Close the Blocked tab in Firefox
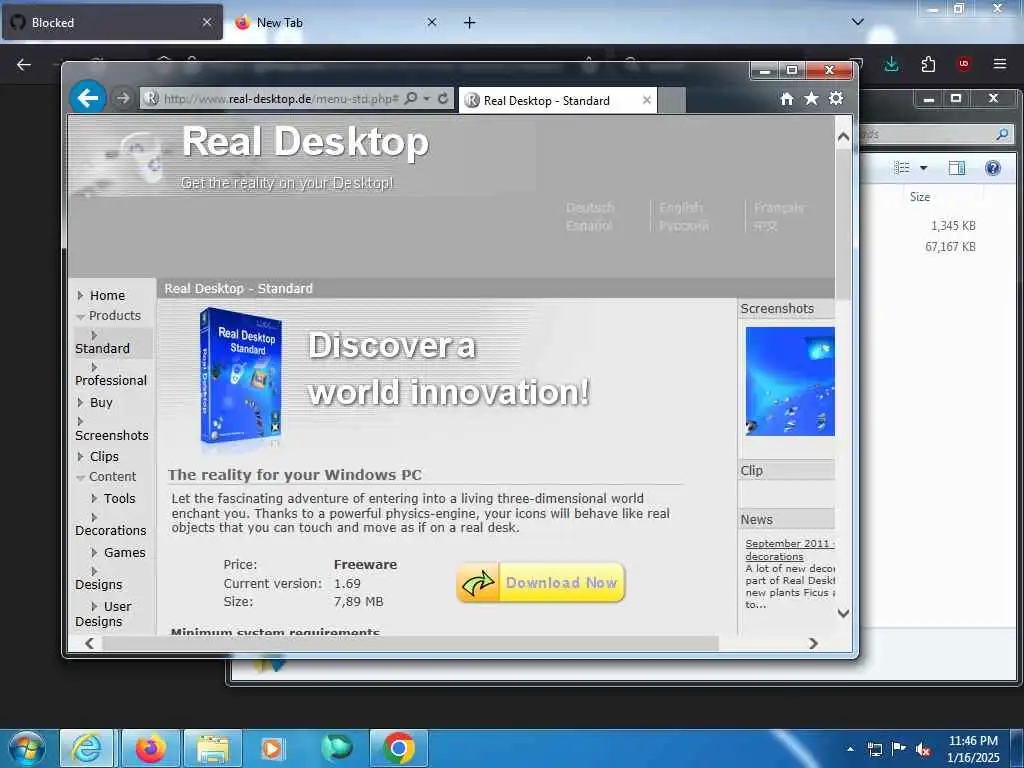 pos(207,23)
